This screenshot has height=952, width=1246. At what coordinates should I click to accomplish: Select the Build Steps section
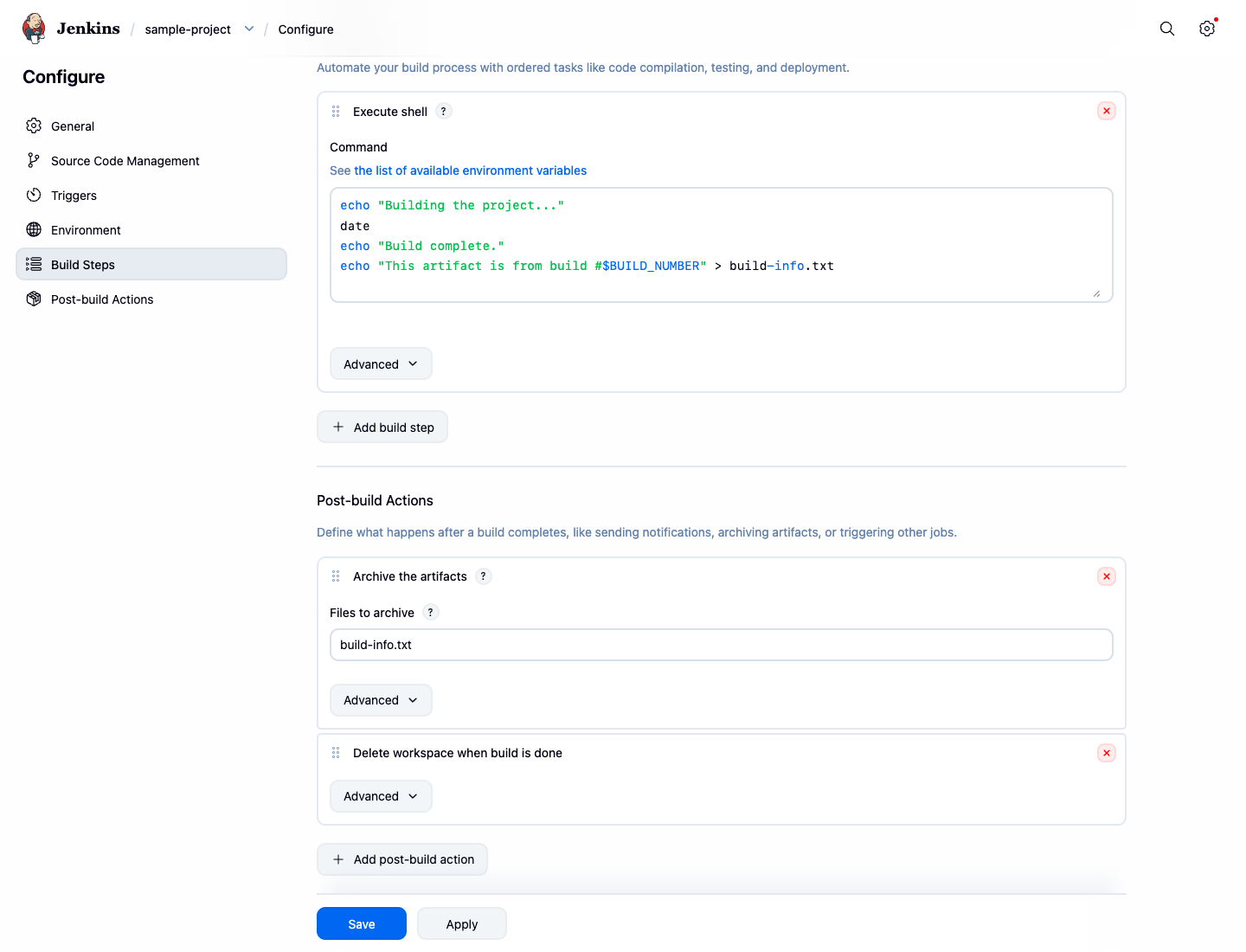(151, 264)
